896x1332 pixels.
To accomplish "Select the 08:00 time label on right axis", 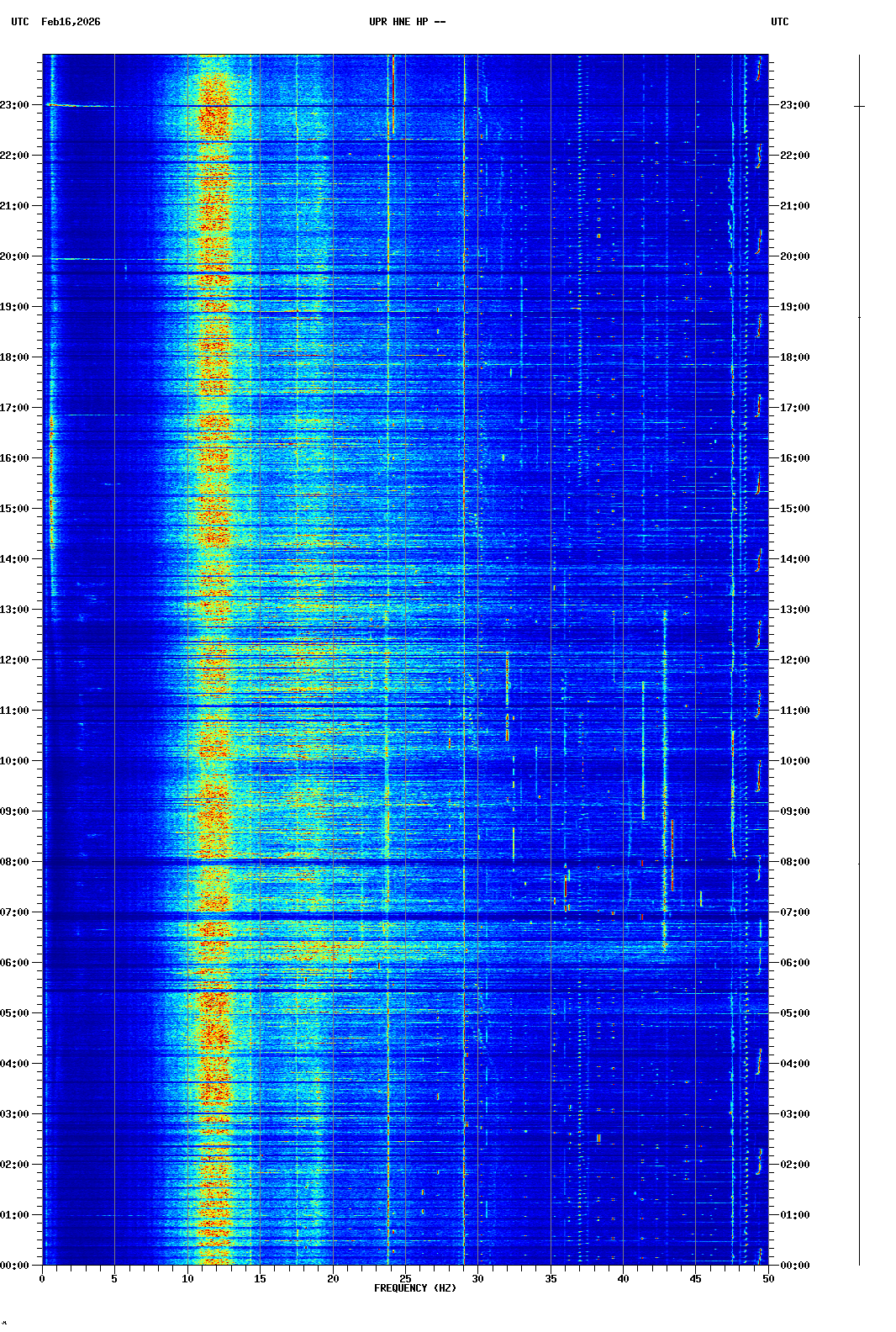I will 794,862.
